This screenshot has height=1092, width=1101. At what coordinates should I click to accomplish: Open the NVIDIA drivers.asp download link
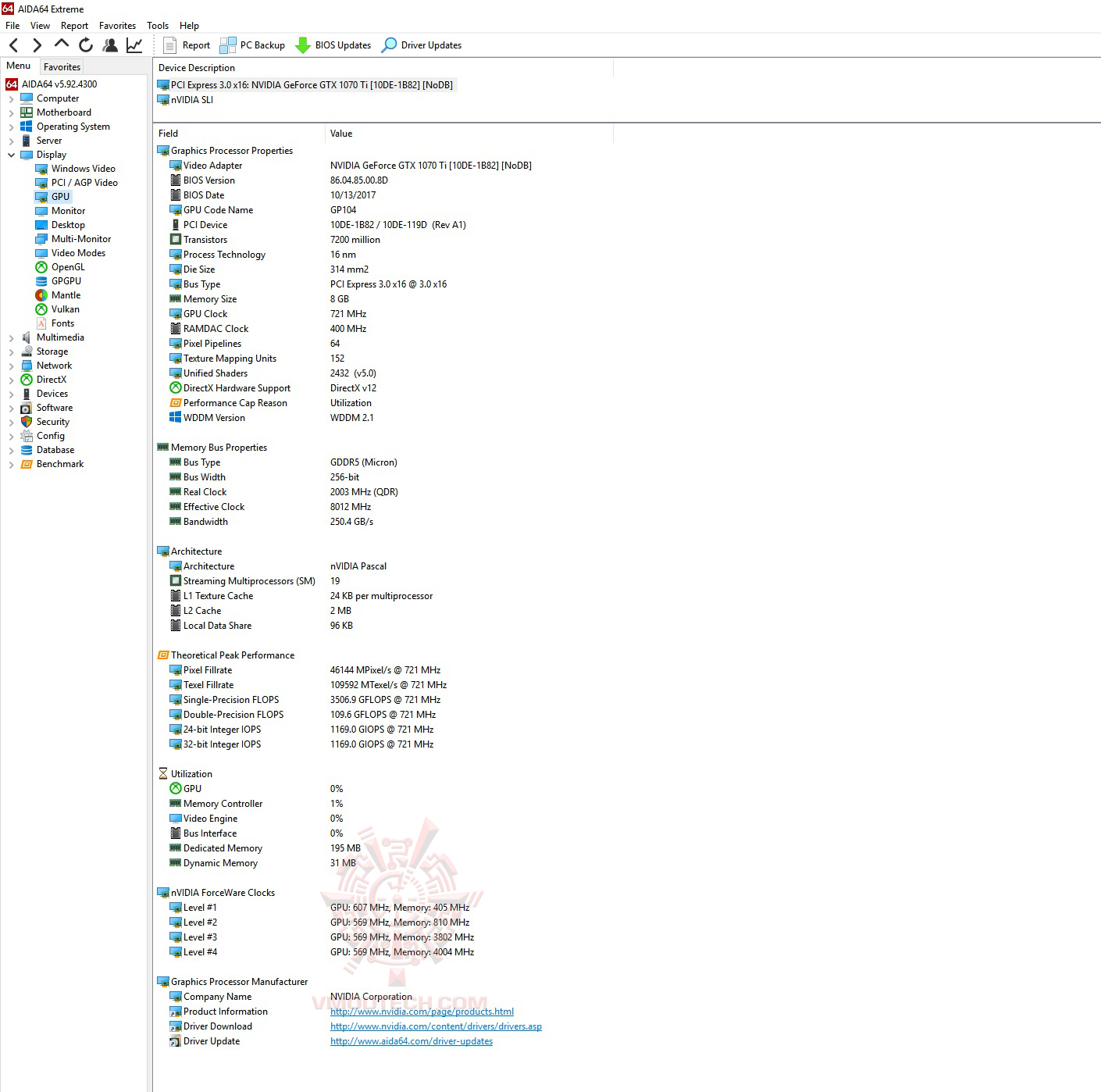436,1026
